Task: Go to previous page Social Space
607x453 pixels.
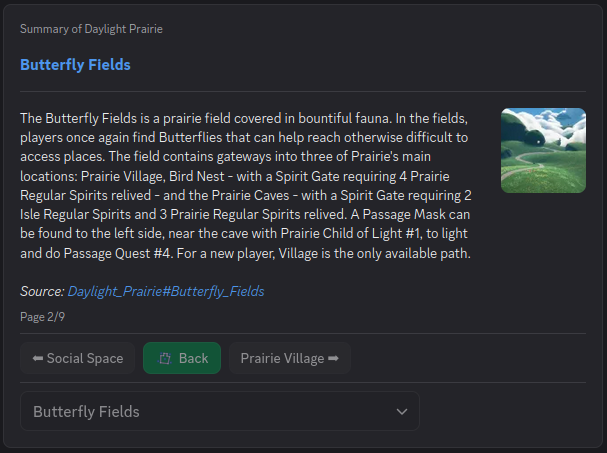Action: [x=77, y=358]
